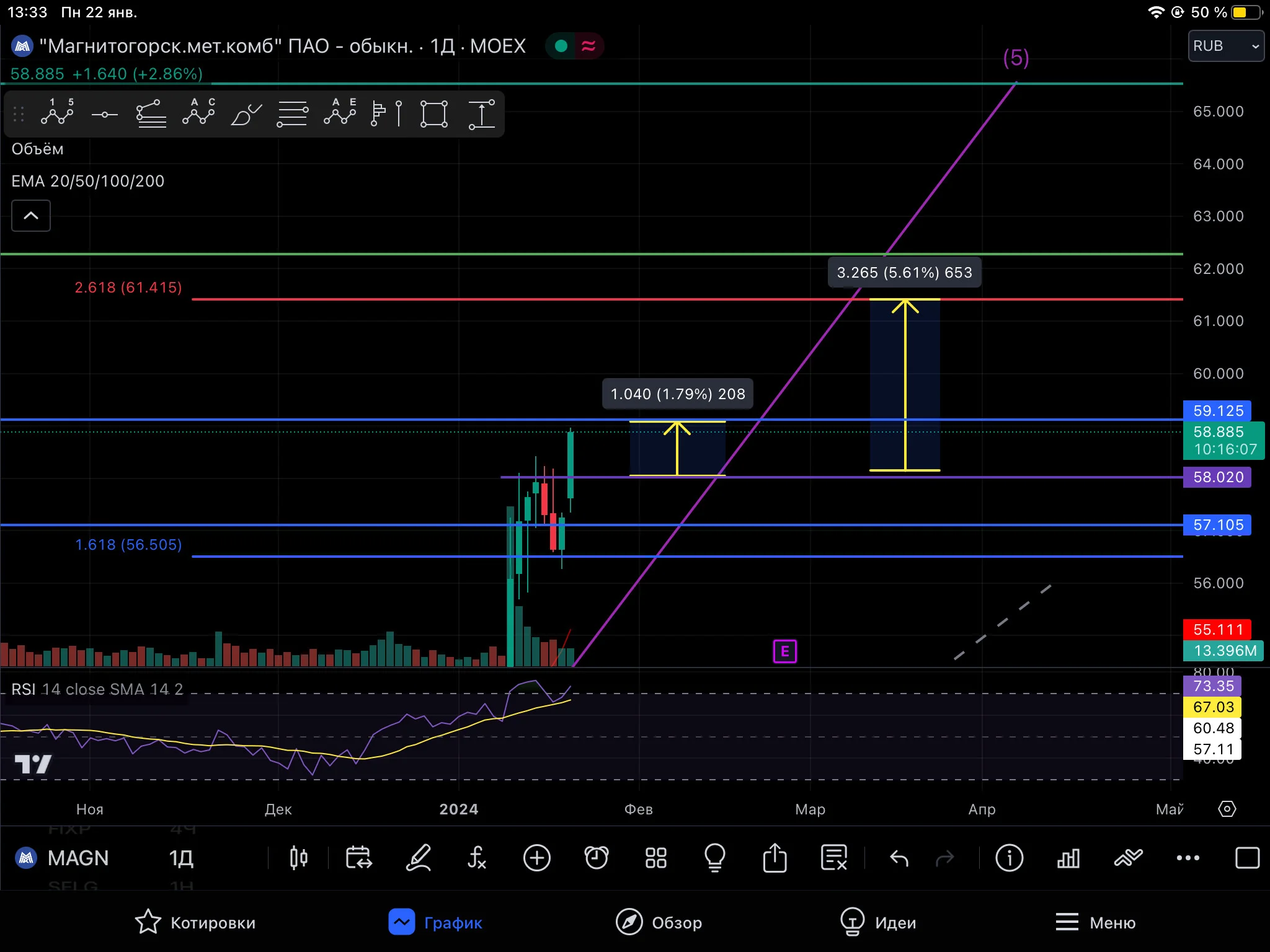Image resolution: width=1270 pixels, height=952 pixels.
Task: Tap the purple E earnings marker
Action: [785, 651]
